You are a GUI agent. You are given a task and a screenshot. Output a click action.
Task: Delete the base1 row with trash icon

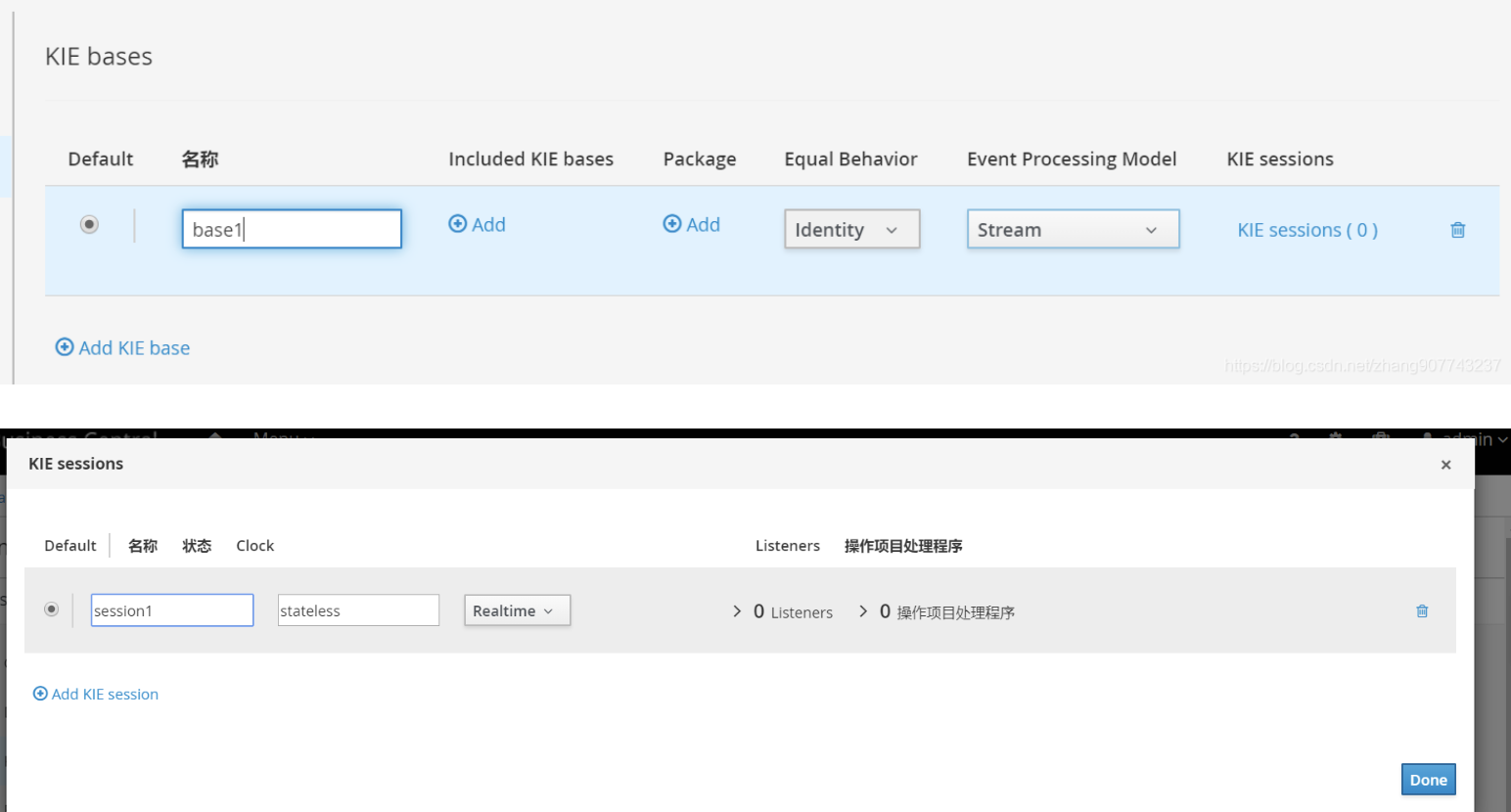[x=1457, y=229]
